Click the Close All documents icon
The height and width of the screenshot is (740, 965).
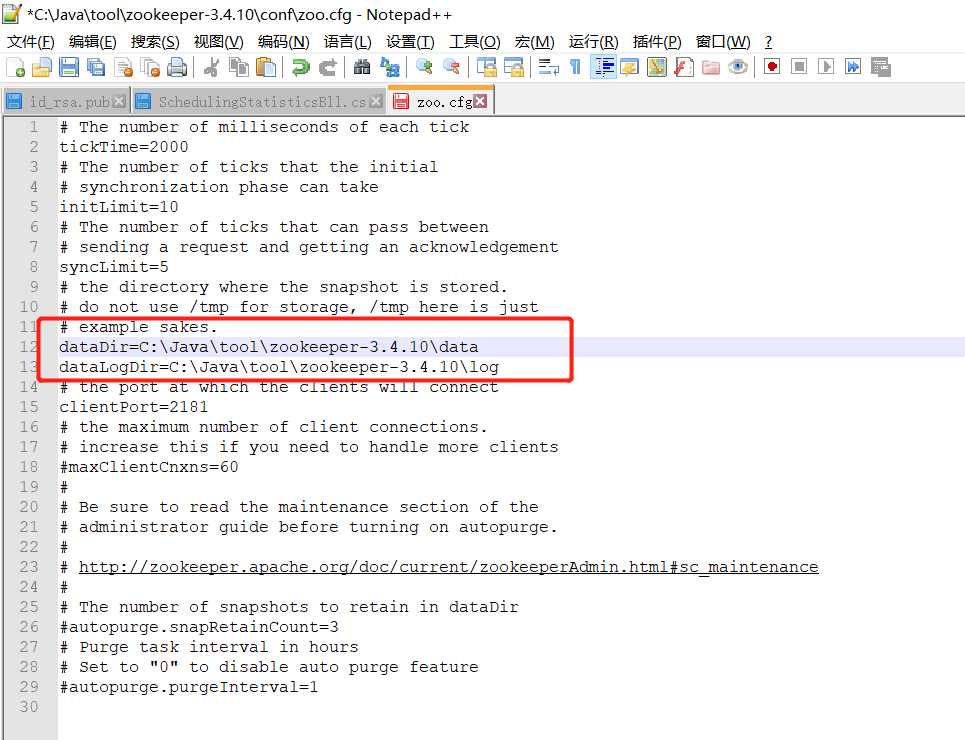[x=150, y=67]
